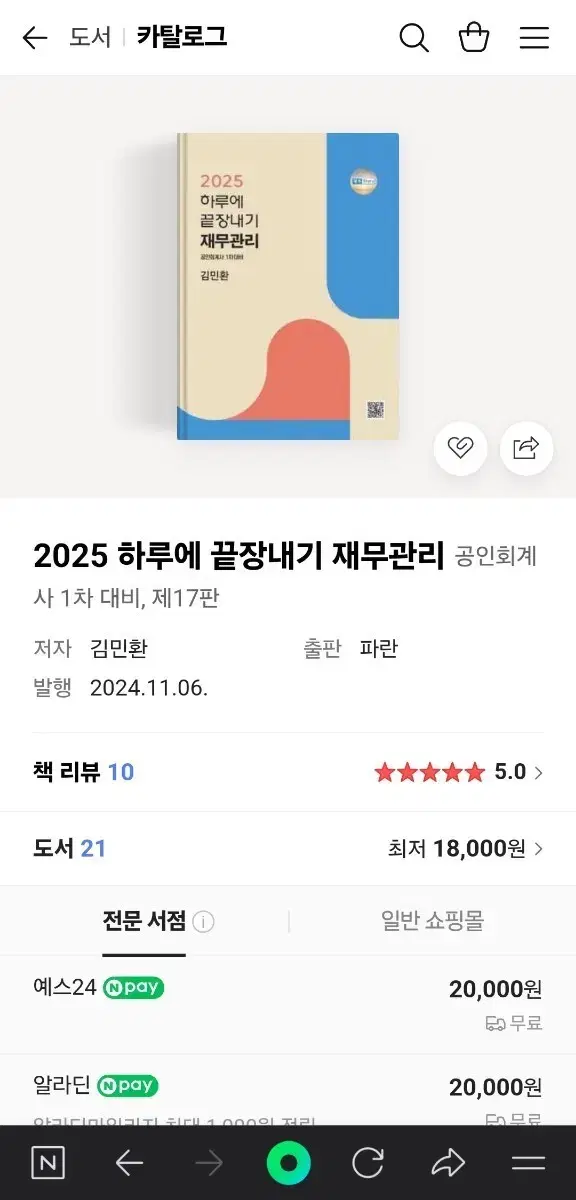The image size is (576, 1200).
Task: Tap the 5-star rating display
Action: pyautogui.click(x=430, y=772)
